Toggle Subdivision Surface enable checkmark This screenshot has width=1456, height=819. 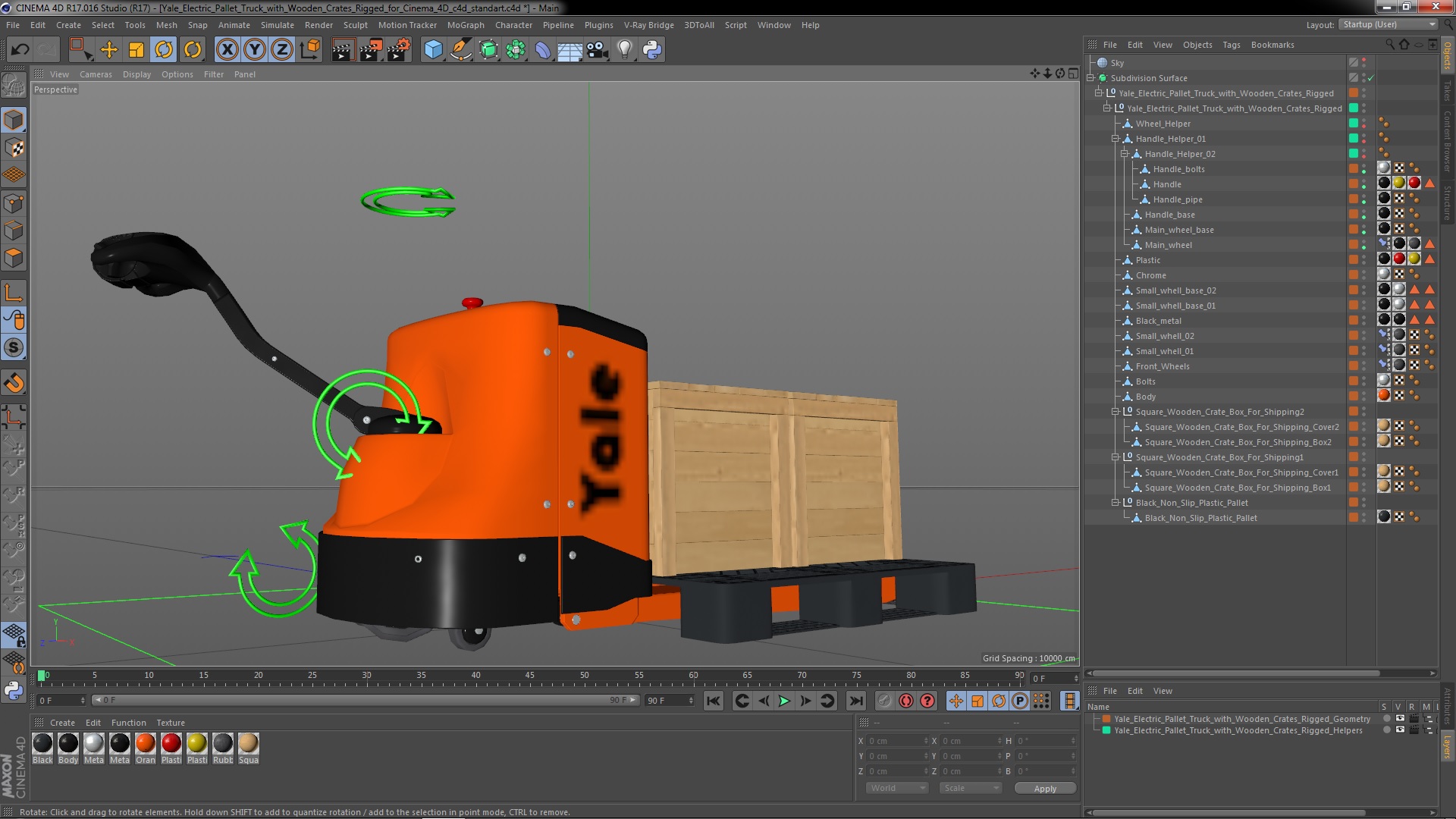(1371, 78)
